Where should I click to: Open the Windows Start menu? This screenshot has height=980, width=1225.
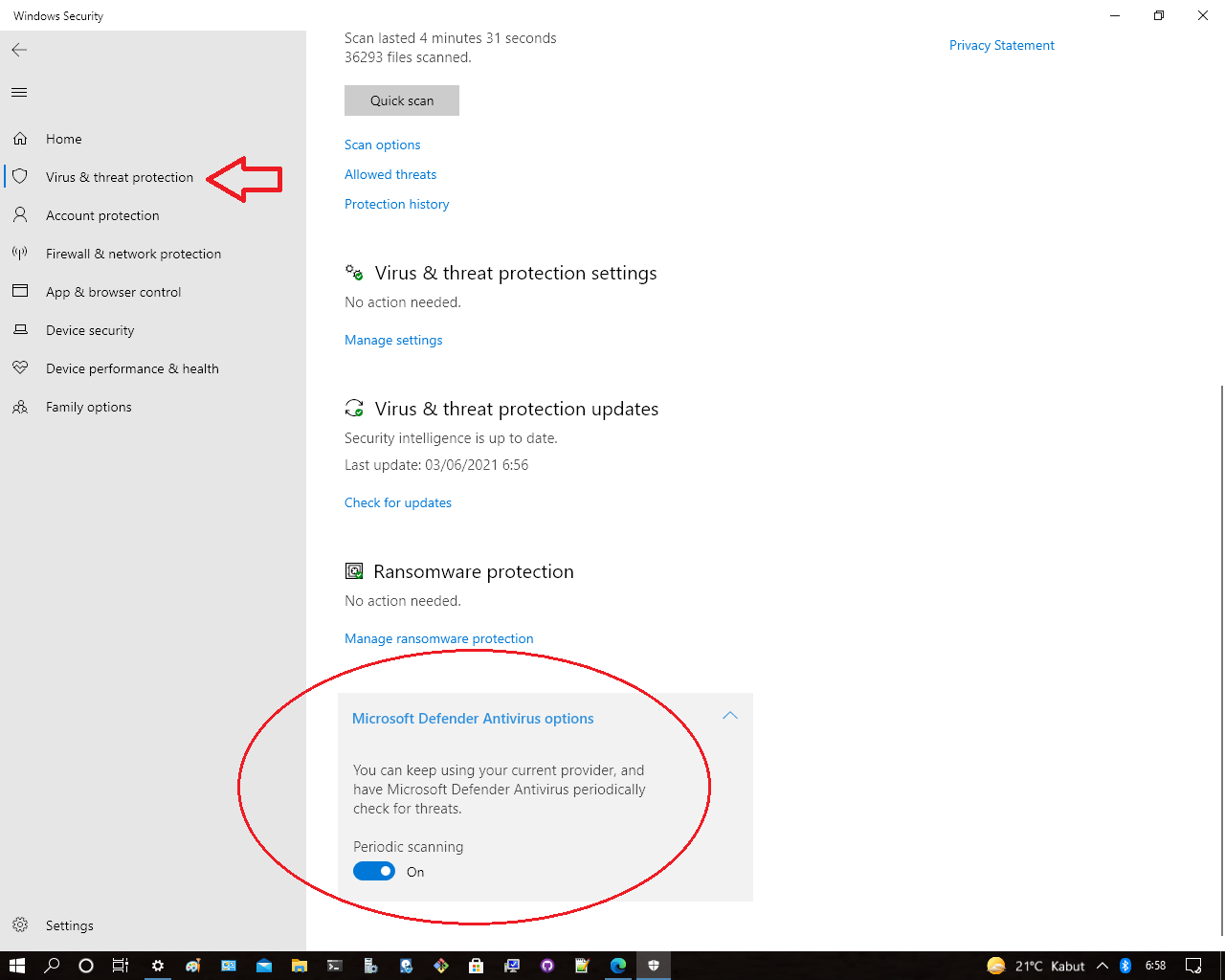(16, 966)
